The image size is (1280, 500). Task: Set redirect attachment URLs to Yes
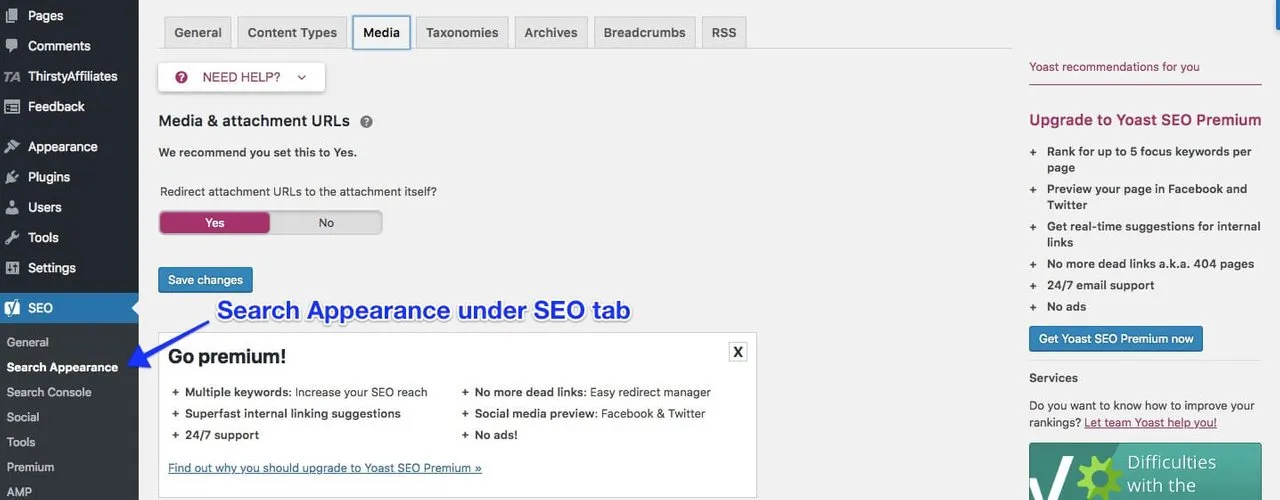pyautogui.click(x=215, y=223)
